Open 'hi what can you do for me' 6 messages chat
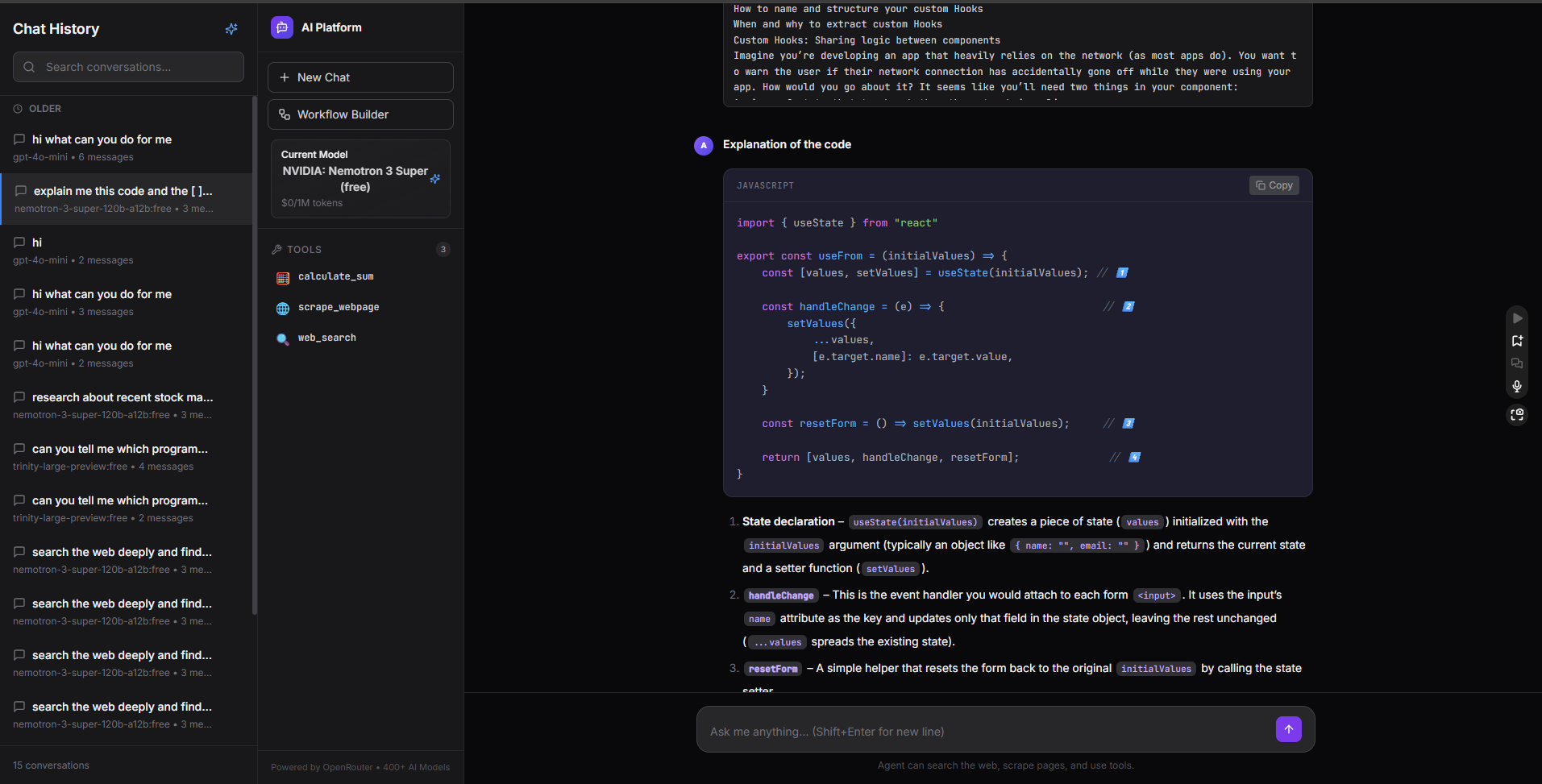Image resolution: width=1542 pixels, height=784 pixels. [x=126, y=147]
